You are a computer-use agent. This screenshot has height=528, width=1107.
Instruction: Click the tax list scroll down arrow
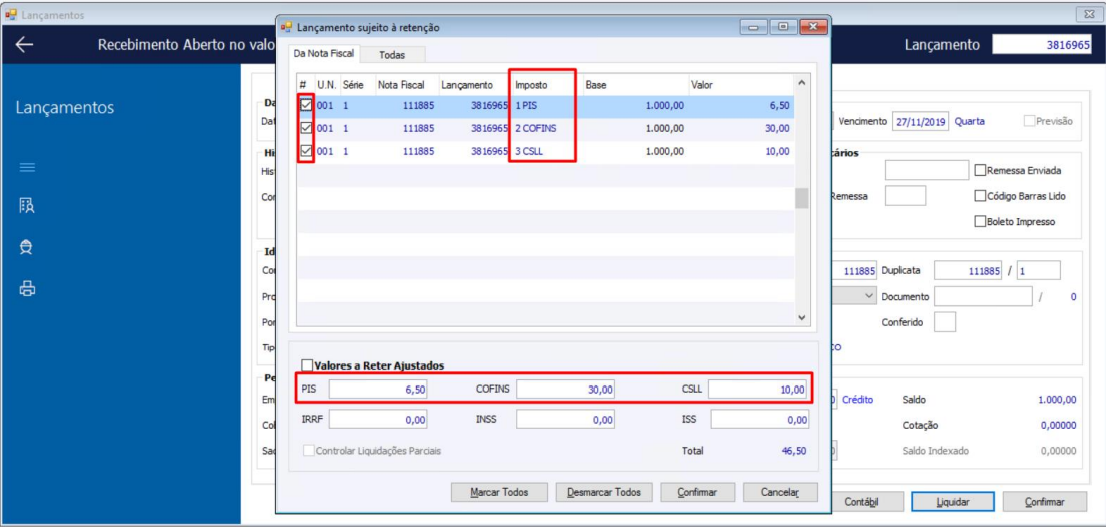point(801,318)
